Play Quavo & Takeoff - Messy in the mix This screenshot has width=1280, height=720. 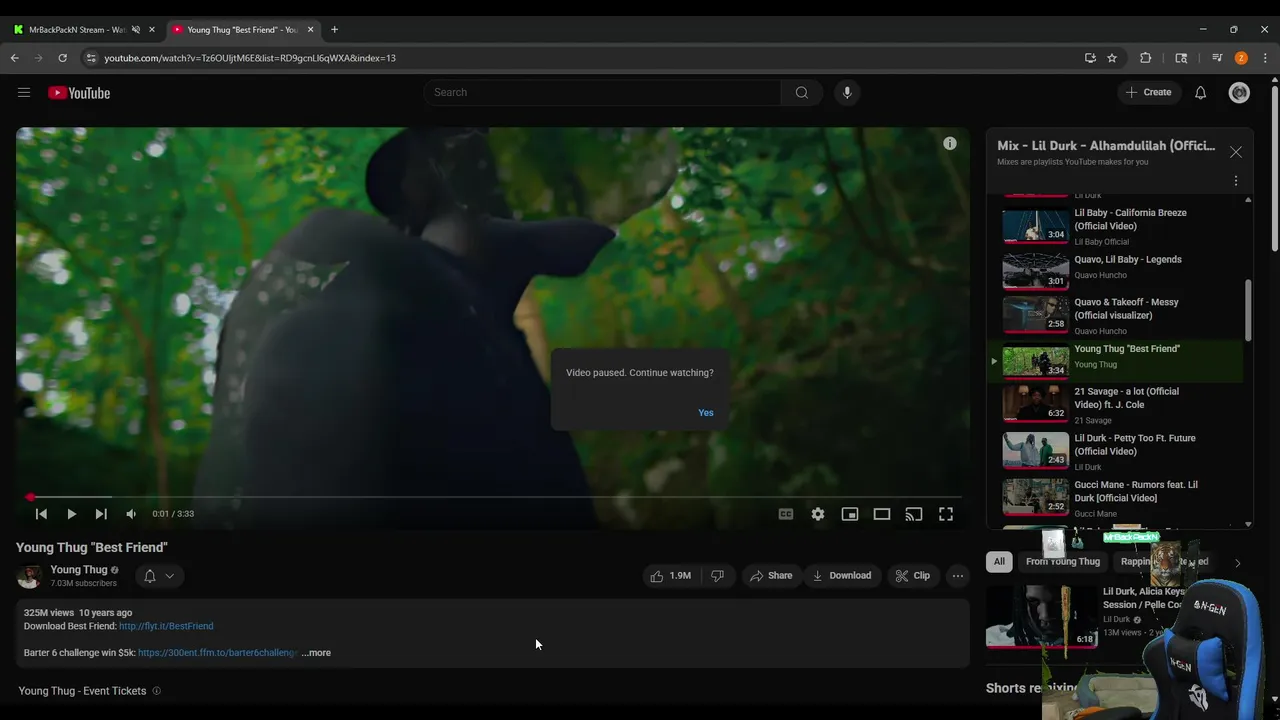pyautogui.click(x=1121, y=315)
